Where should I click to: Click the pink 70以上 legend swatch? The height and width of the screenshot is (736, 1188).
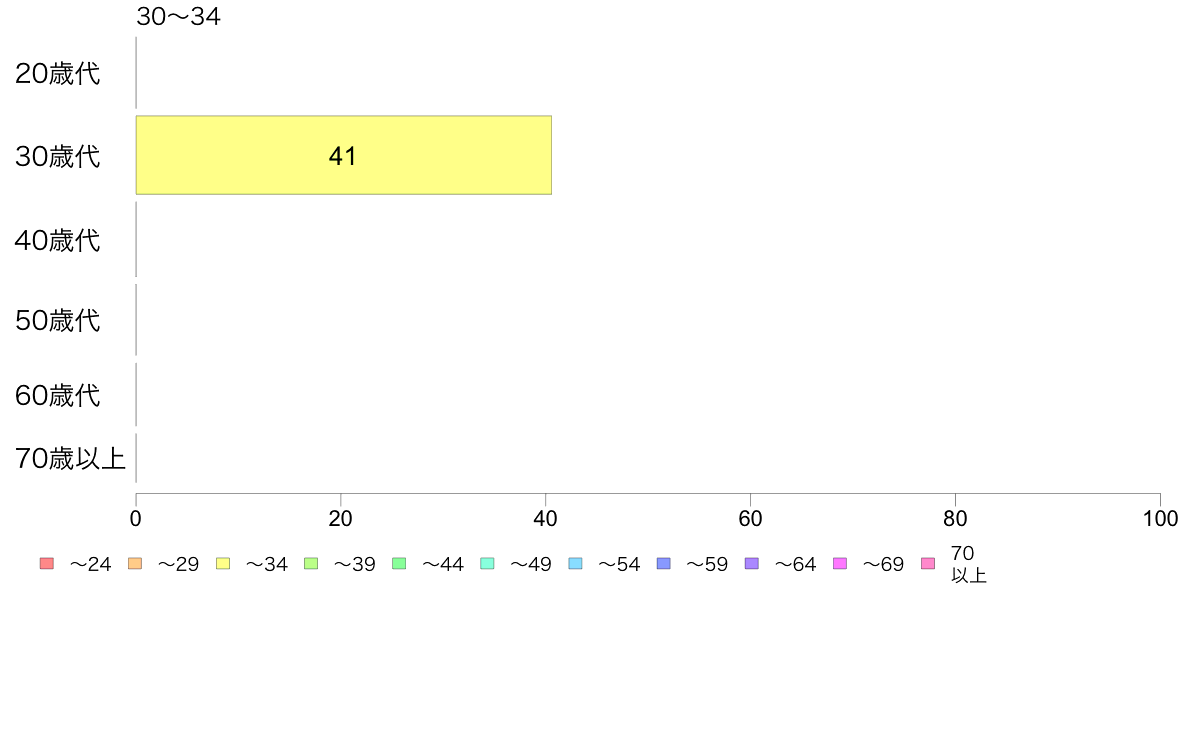[x=928, y=563]
